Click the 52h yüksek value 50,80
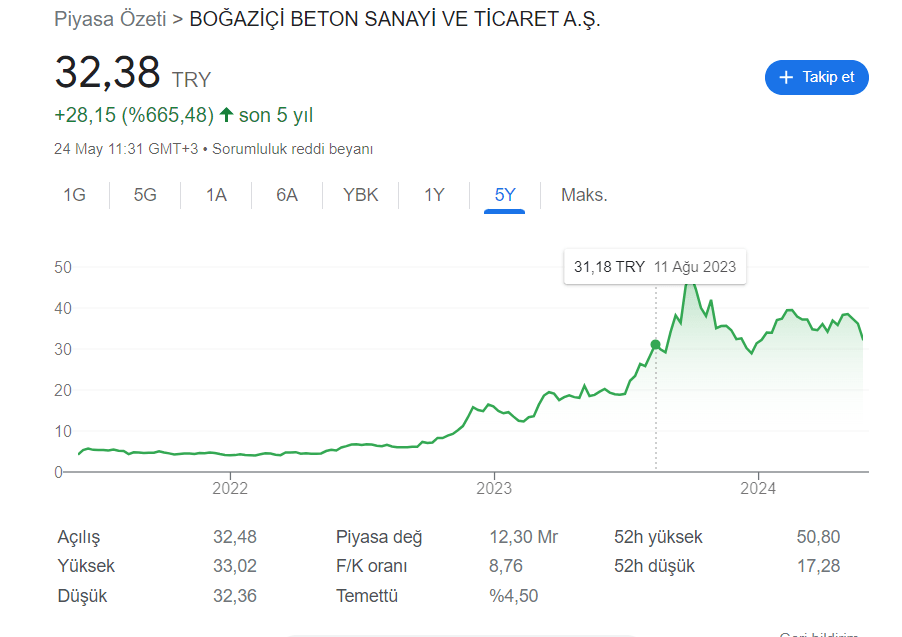 pyautogui.click(x=818, y=537)
